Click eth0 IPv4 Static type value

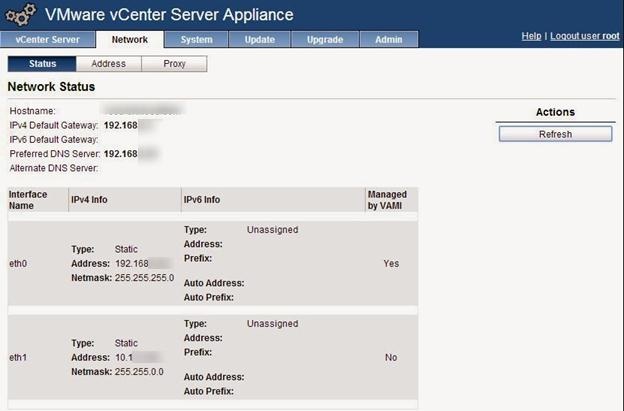pyautogui.click(x=126, y=249)
